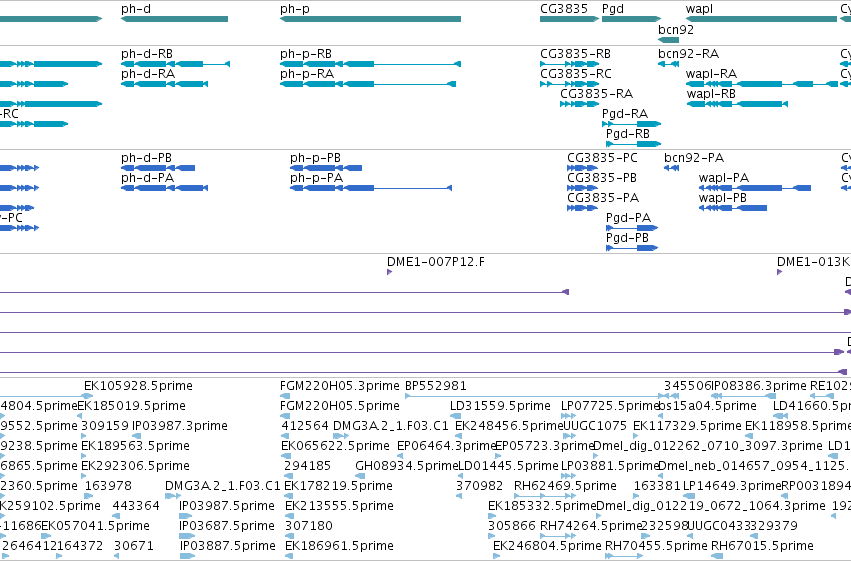Image resolution: width=851 pixels, height=561 pixels.
Task: Click the Pgd-PB protein feature
Action: (x=632, y=248)
